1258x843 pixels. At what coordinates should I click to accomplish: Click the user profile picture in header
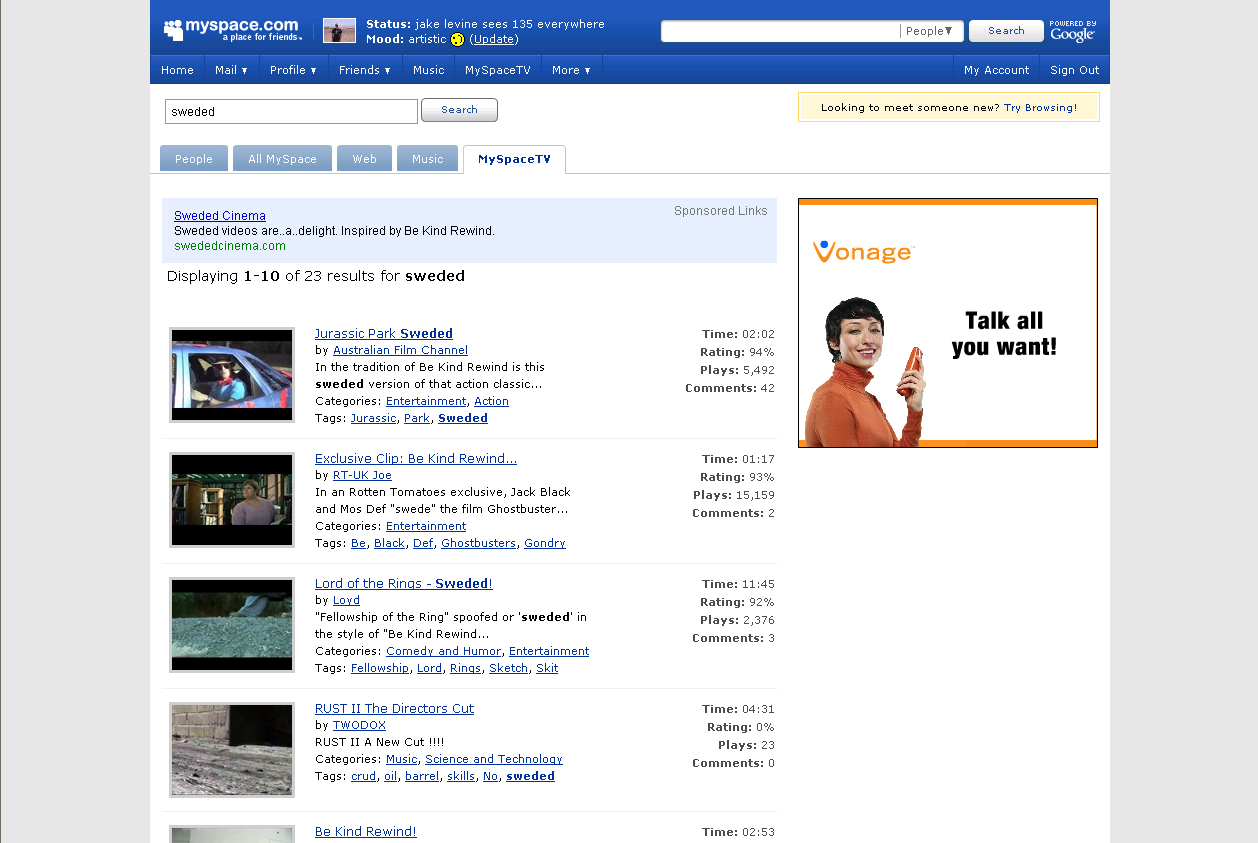coord(339,31)
